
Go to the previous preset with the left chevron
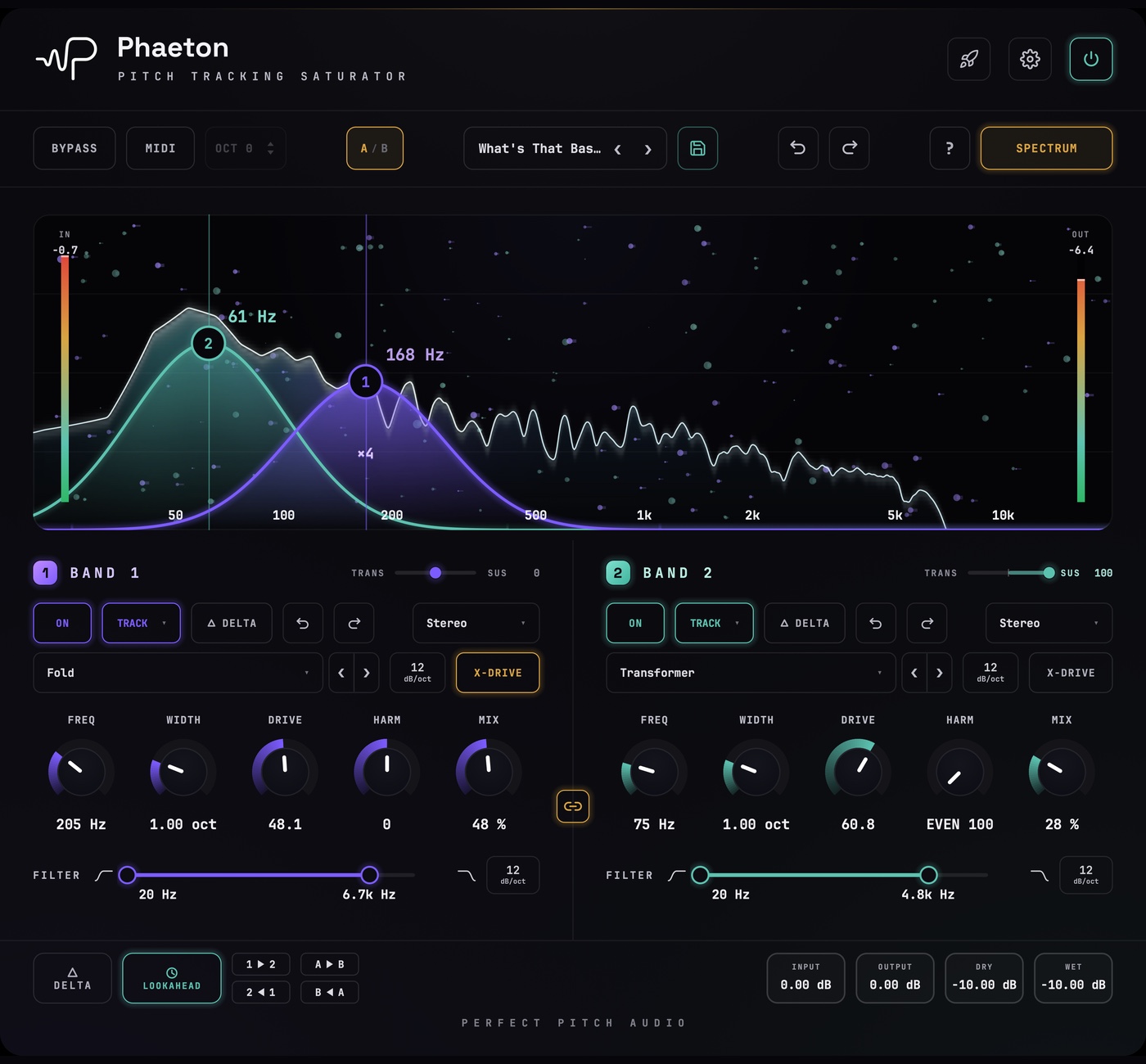[618, 149]
